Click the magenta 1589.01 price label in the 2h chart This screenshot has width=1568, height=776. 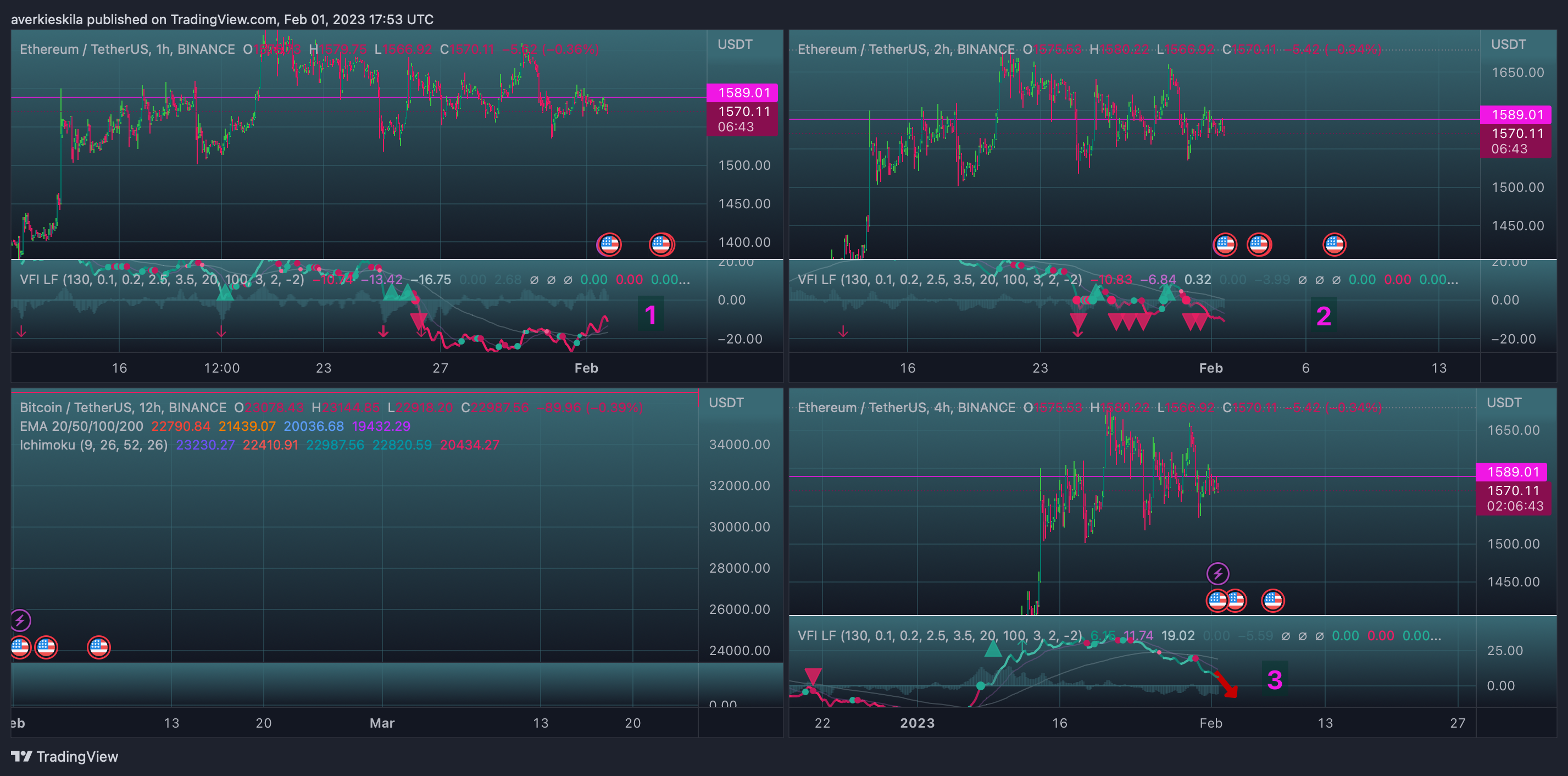coord(1516,114)
